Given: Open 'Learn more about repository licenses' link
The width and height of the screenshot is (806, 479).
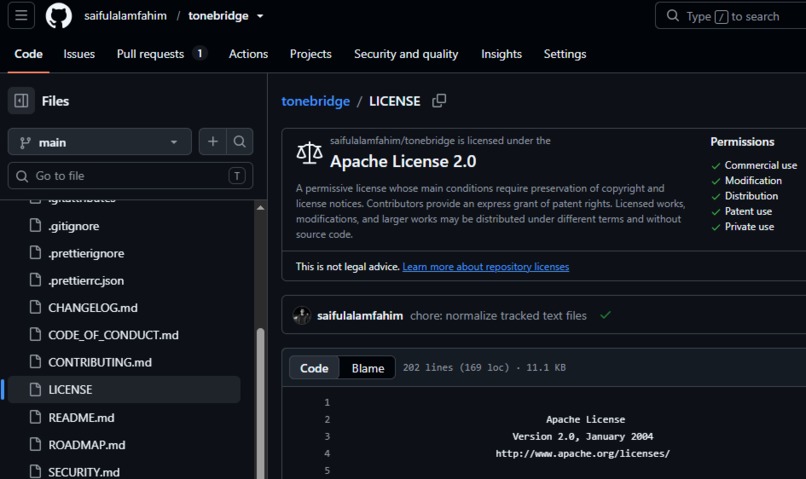Looking at the screenshot, I should pos(486,267).
